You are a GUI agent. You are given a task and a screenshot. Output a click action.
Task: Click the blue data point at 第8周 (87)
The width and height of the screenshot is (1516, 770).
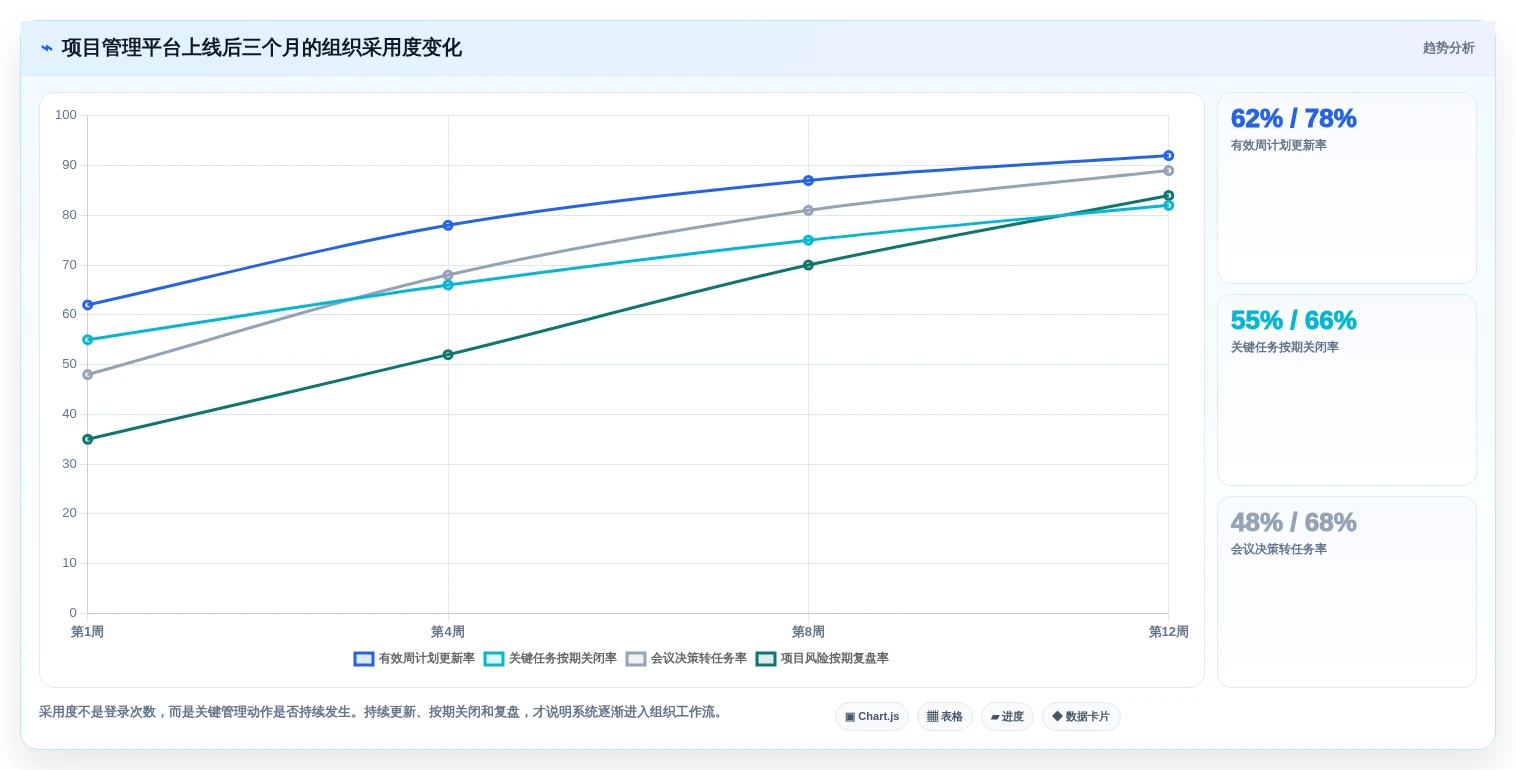(808, 180)
